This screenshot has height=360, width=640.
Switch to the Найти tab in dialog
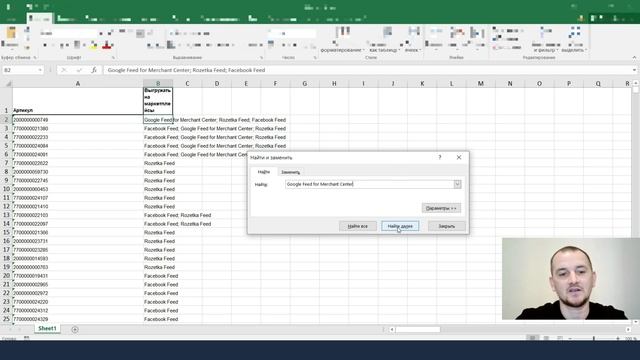(264, 172)
